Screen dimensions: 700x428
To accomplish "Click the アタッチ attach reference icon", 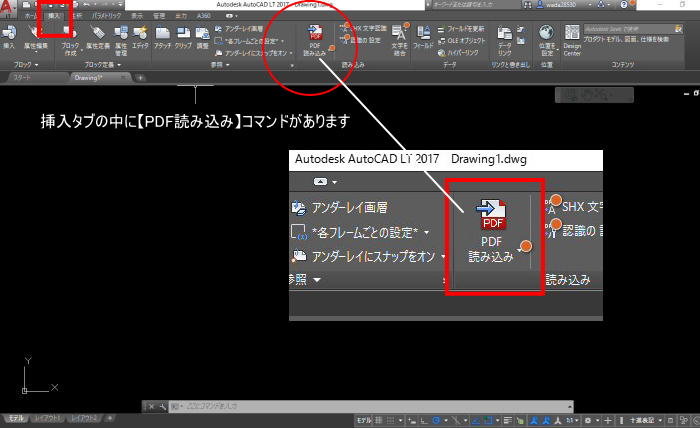I will (162, 37).
